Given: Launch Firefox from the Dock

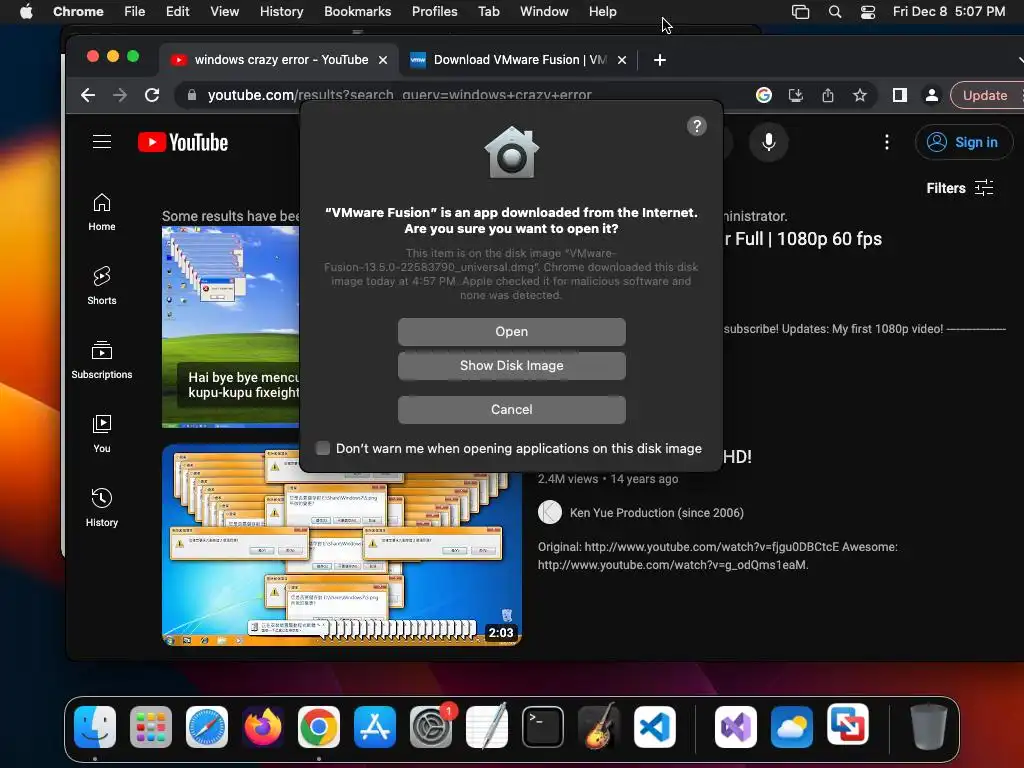Looking at the screenshot, I should [263, 727].
